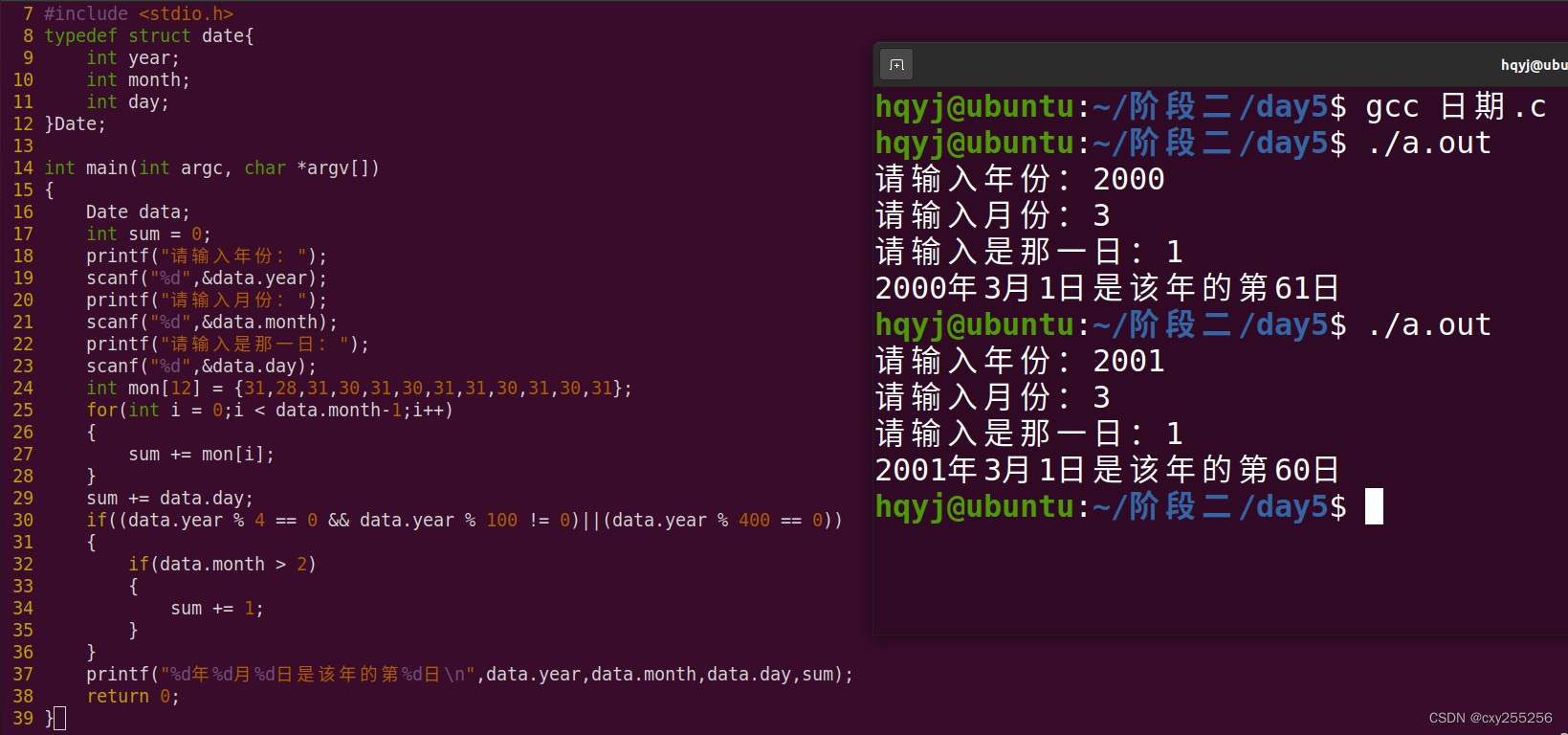1568x735 pixels.
Task: Click the 'int mon[12]' array line
Action: pyautogui.click(x=359, y=388)
